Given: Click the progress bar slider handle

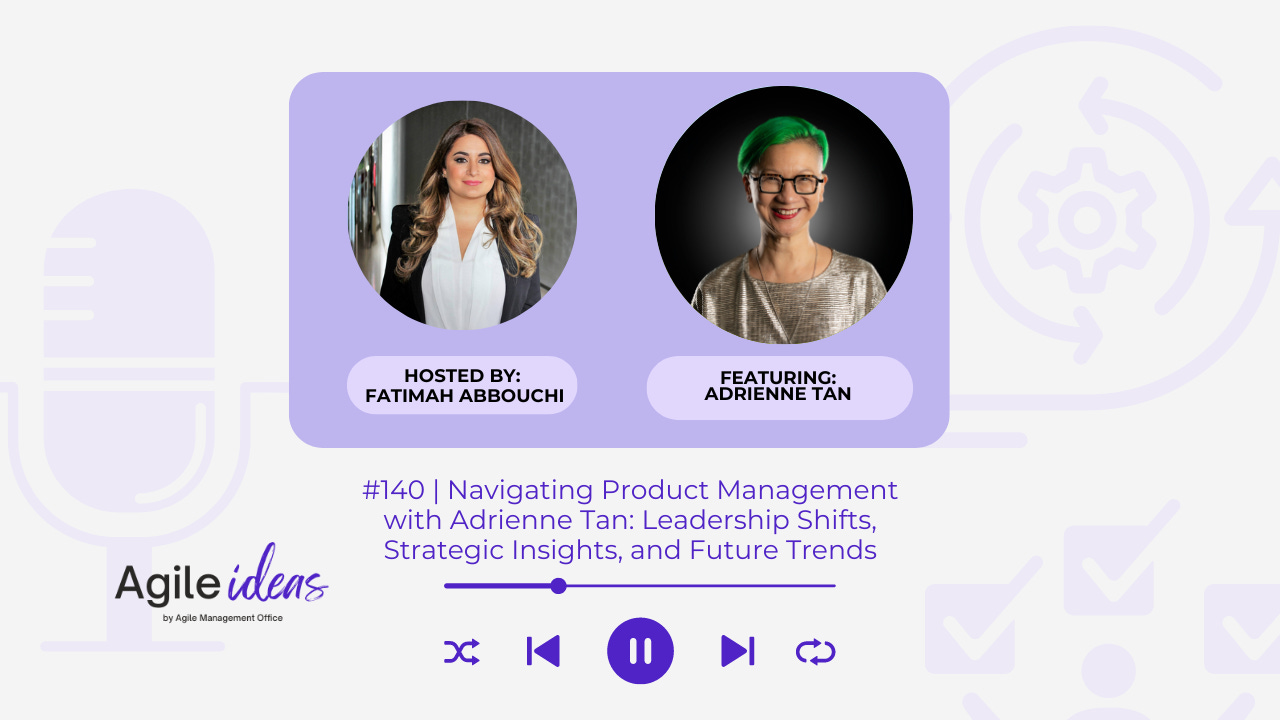Looking at the screenshot, I should [x=559, y=586].
